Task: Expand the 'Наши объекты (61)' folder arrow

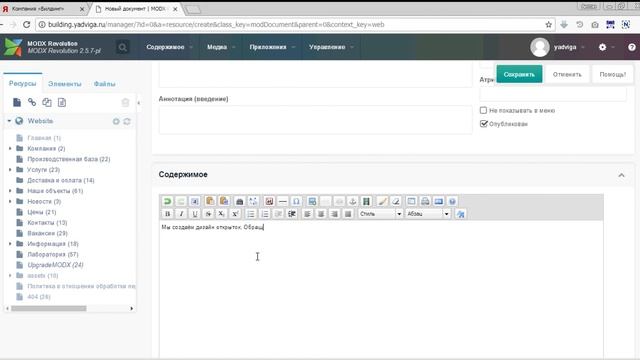Action: (10, 191)
